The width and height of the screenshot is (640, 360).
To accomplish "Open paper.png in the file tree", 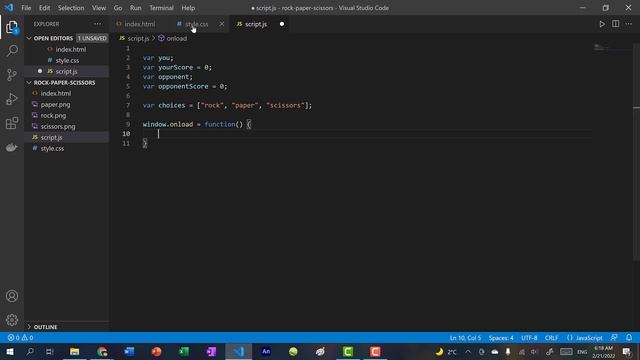I will coord(56,104).
